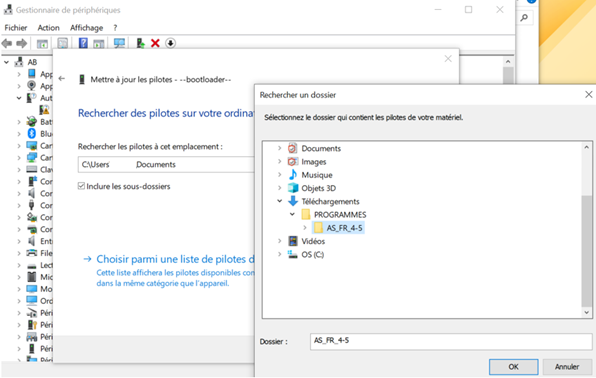This screenshot has width=596, height=378.
Task: Select the Documents folder icon in browse dialog
Action: (x=292, y=148)
